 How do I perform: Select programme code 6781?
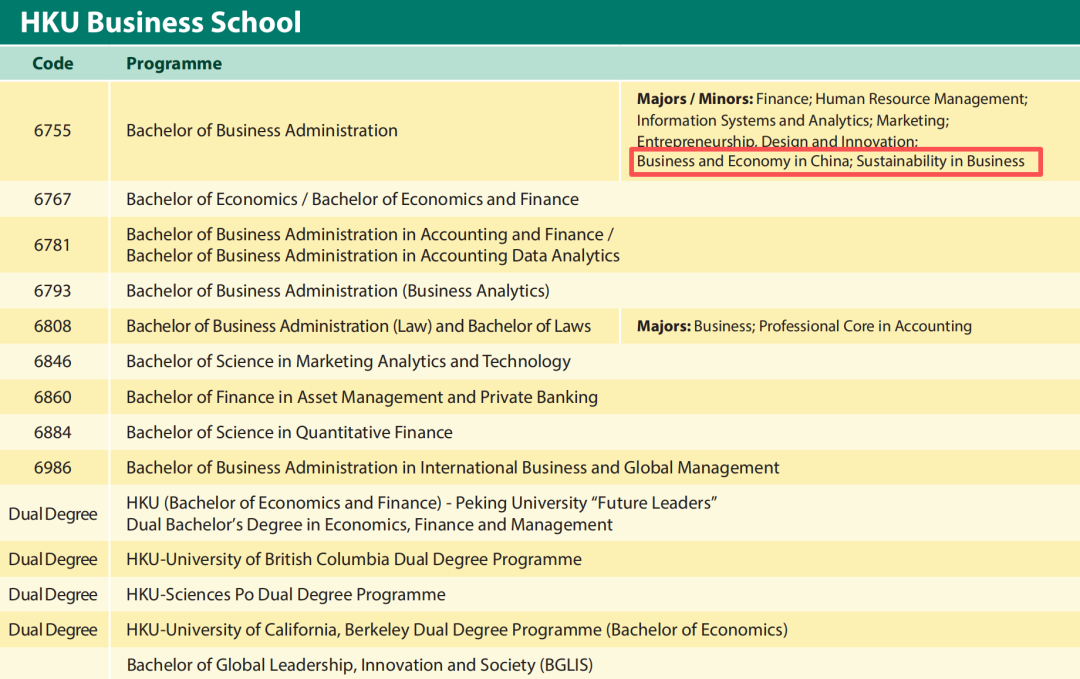point(52,244)
